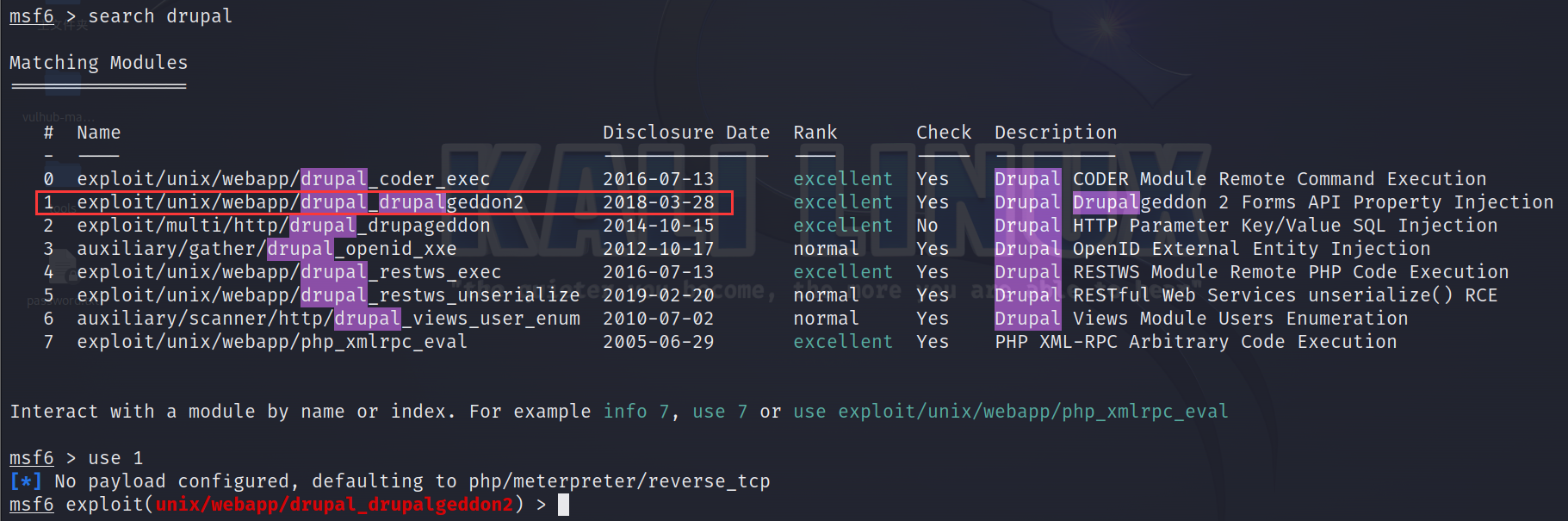The image size is (1568, 521).
Task: Click the 'Description' column header
Action: 1056,133
